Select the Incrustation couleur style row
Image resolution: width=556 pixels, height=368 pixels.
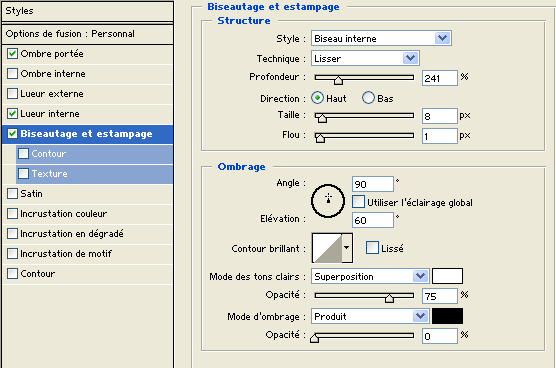tap(88, 214)
